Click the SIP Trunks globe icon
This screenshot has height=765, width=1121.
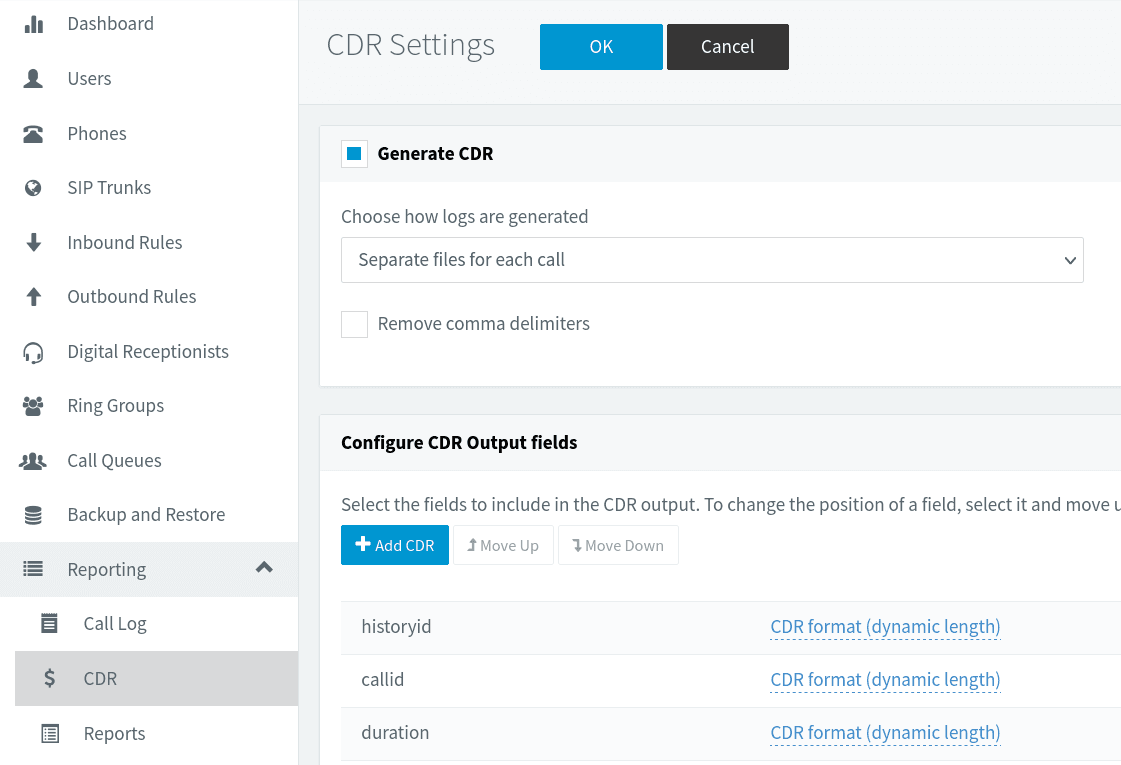tap(34, 188)
